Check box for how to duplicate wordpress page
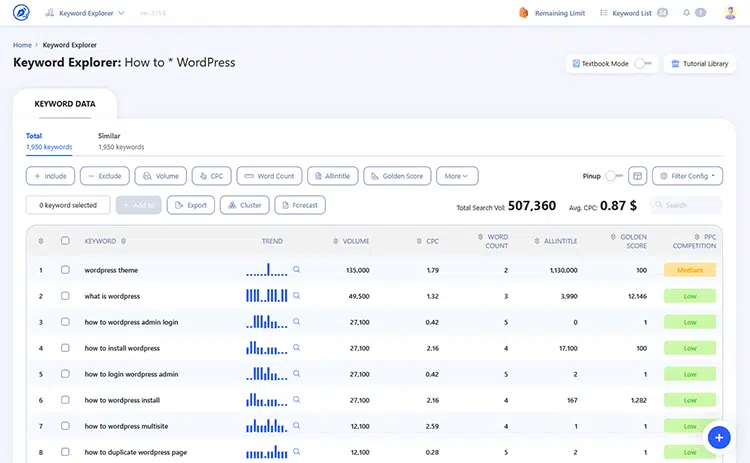The width and height of the screenshot is (750, 463). click(66, 452)
